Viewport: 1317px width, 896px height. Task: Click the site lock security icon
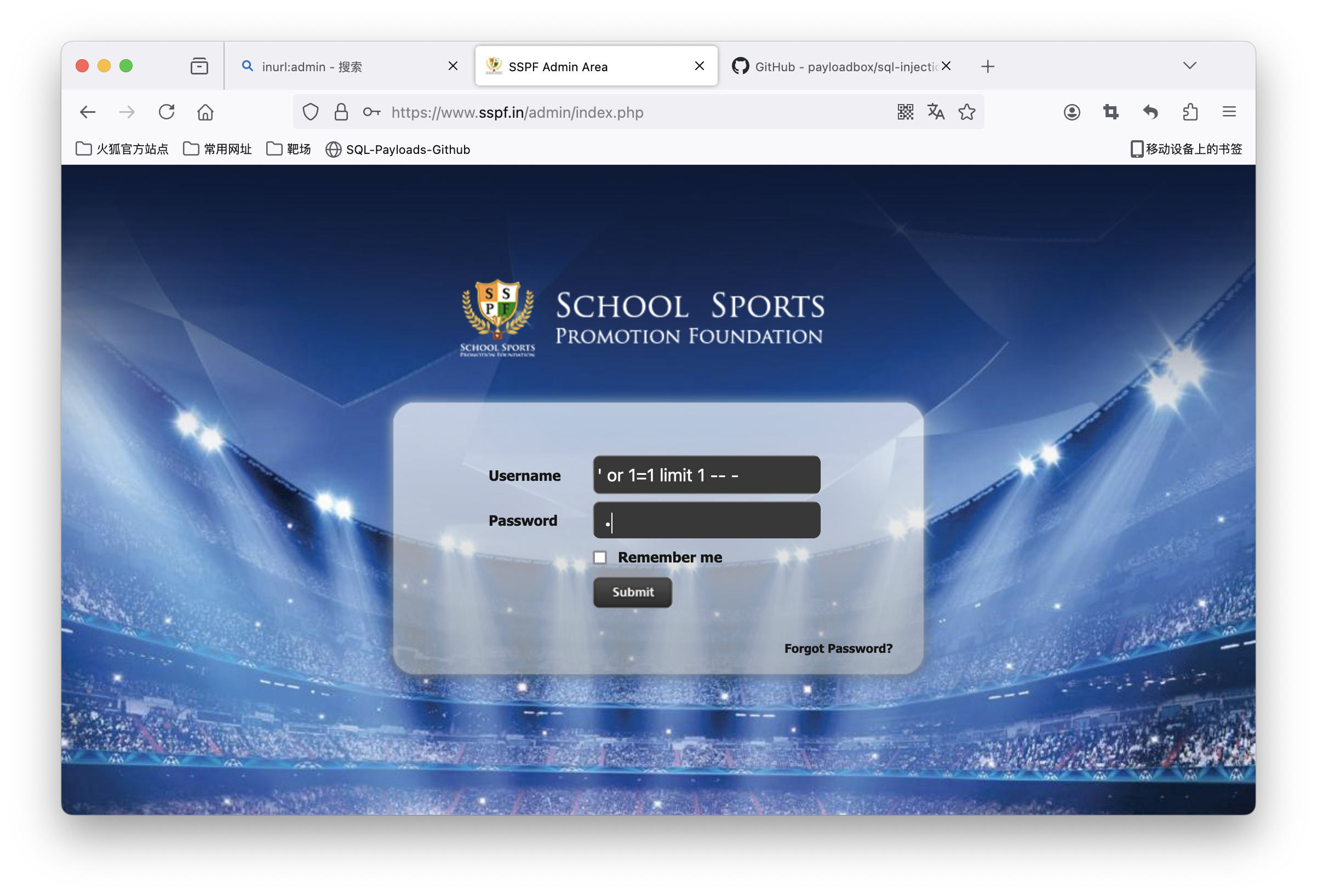click(341, 112)
